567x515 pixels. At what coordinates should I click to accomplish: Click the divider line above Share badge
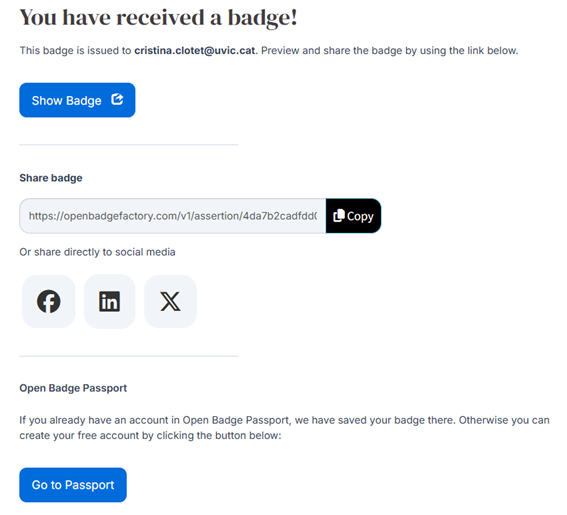click(x=129, y=145)
